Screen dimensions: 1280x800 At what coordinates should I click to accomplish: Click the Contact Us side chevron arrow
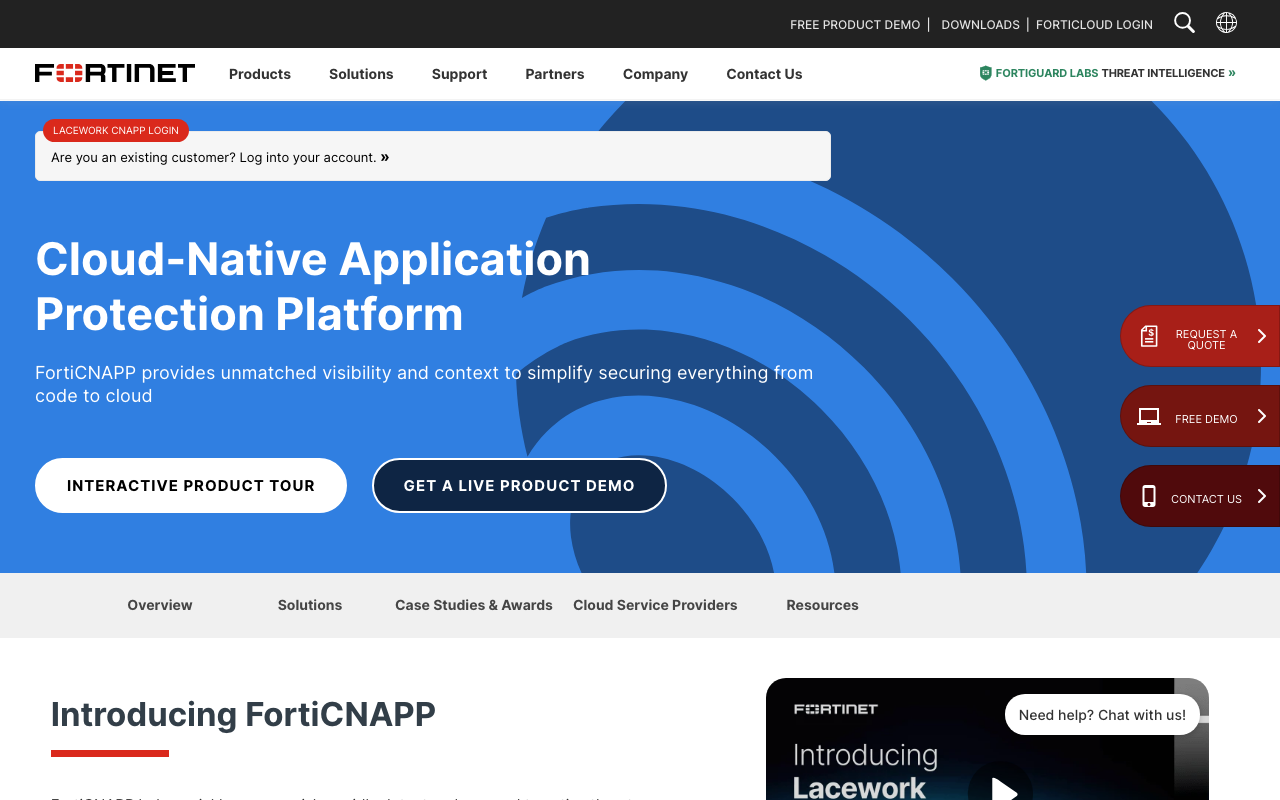click(1262, 496)
